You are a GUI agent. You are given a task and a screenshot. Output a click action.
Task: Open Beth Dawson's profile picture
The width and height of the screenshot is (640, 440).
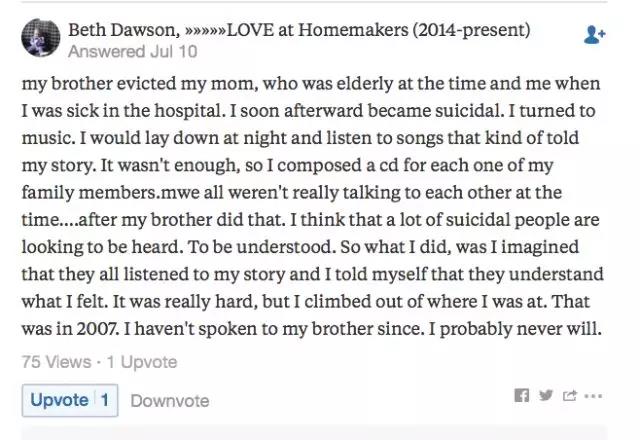click(40, 38)
